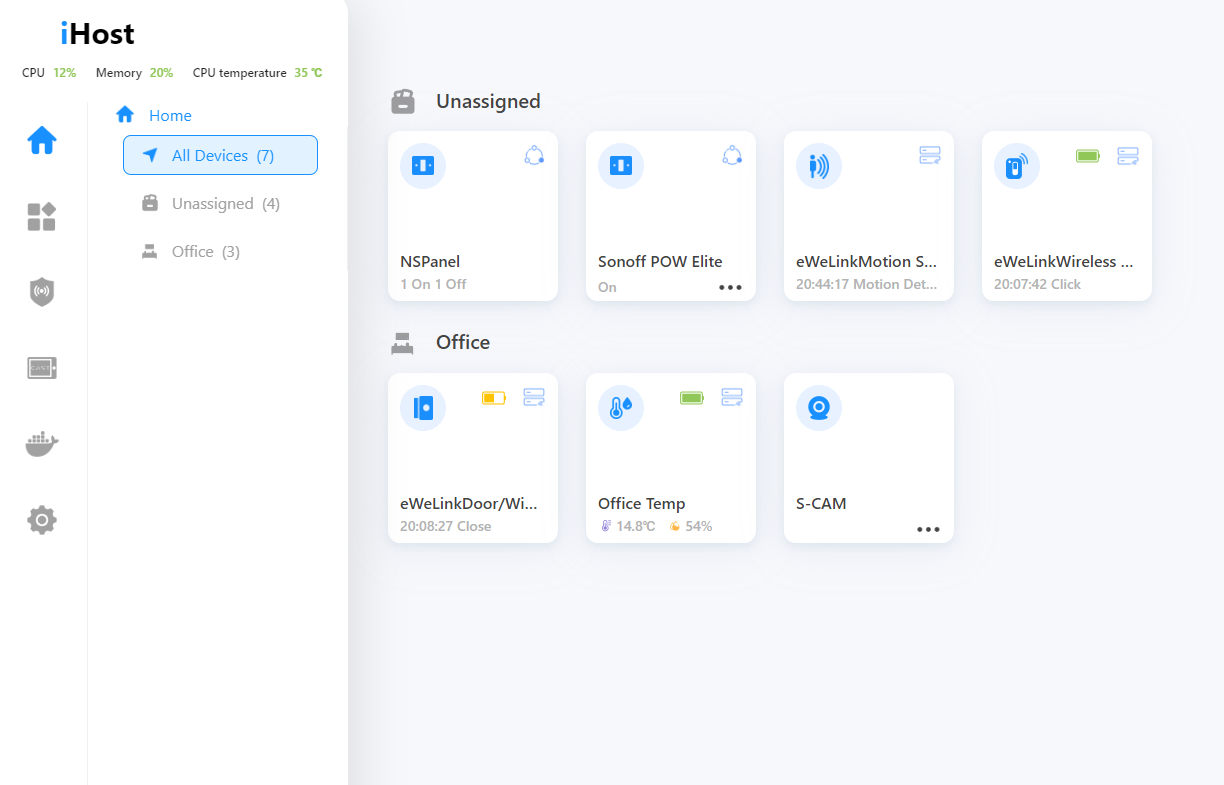
Task: Click the Sonoff POW Elite device icon
Action: tap(621, 166)
